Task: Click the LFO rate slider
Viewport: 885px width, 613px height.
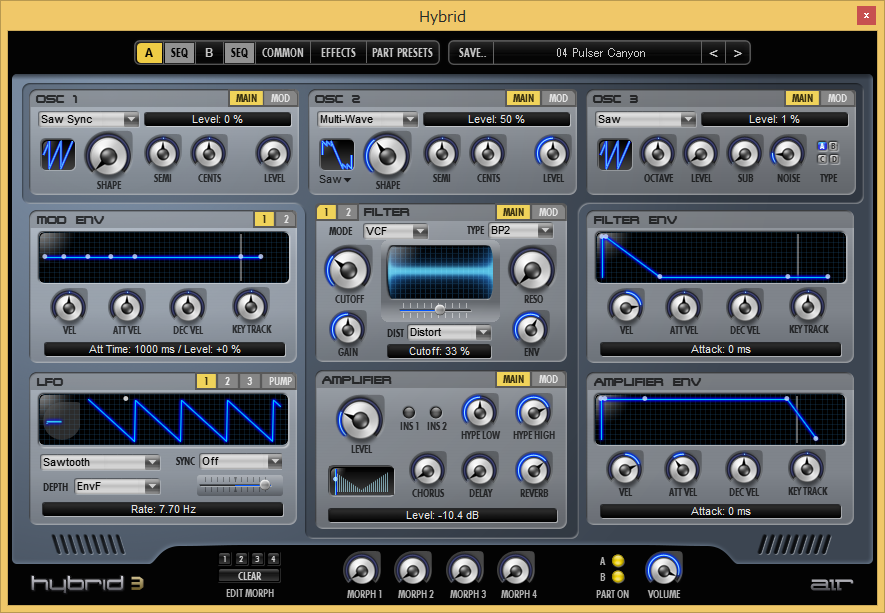Action: [x=240, y=484]
